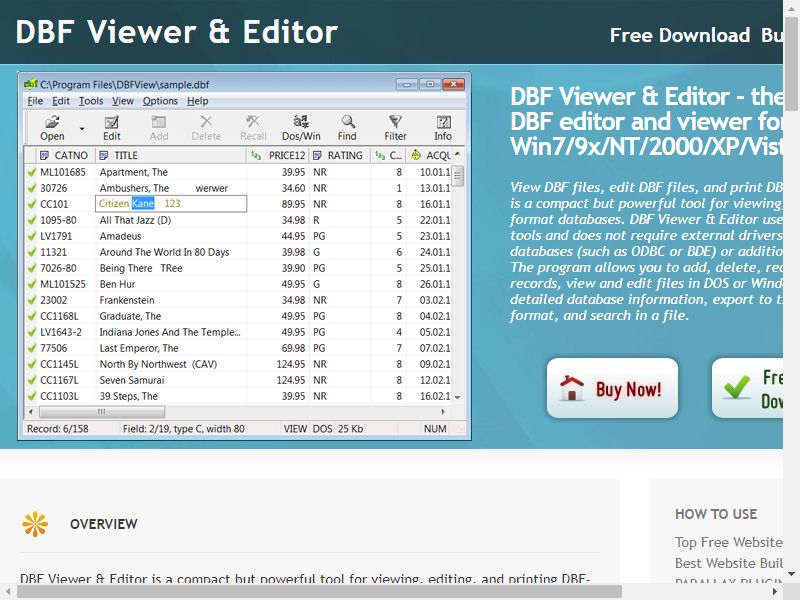Click the ACQU column header
The image size is (800, 600).
pos(431,155)
